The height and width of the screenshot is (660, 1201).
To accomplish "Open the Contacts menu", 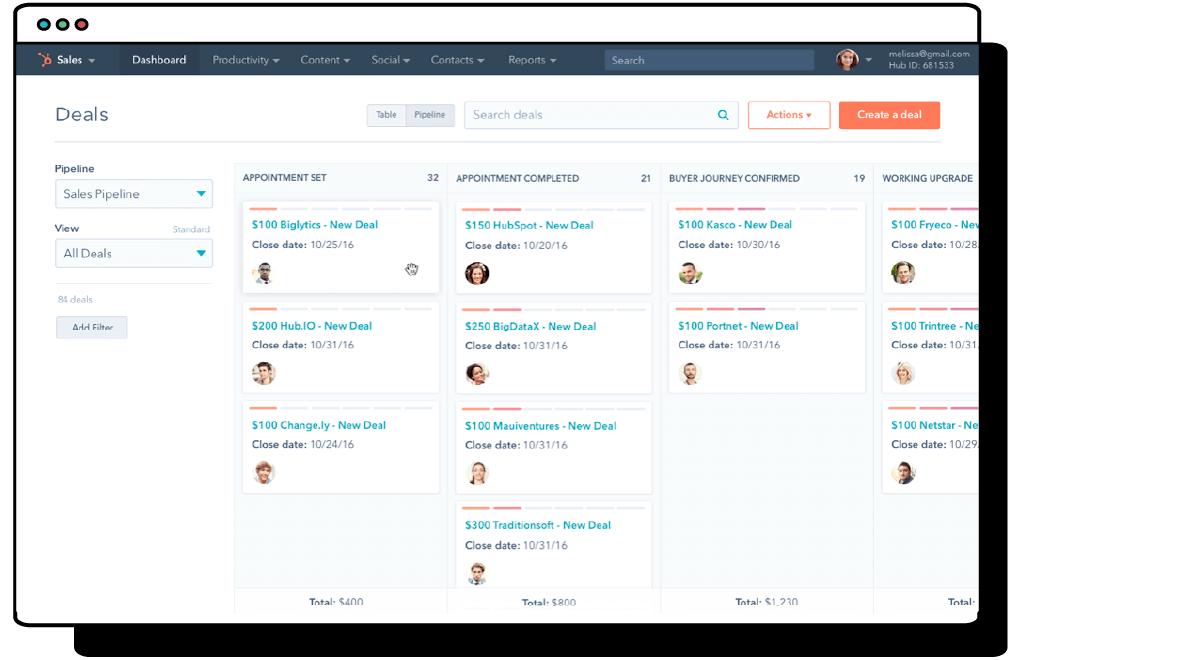I will click(x=457, y=60).
